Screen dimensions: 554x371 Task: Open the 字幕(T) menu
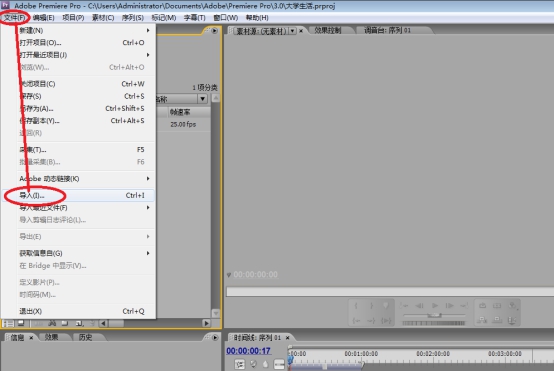tap(194, 18)
